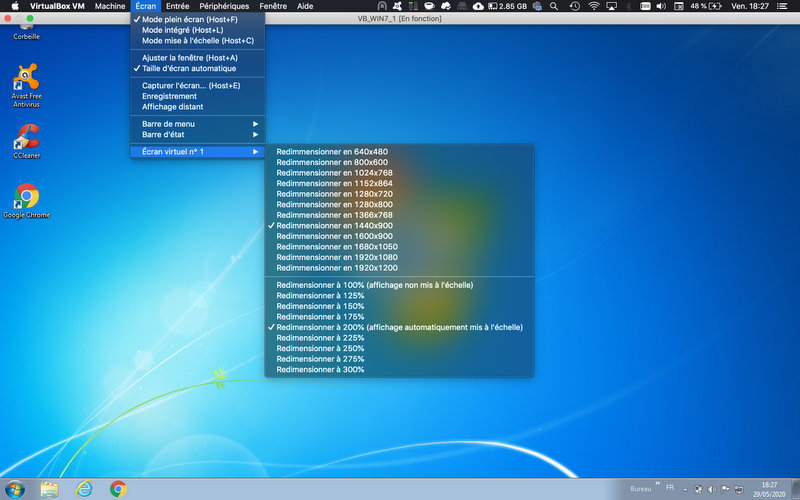The height and width of the screenshot is (500, 800).
Task: Select Capturer l'écran... (Host+E)
Action: (197, 85)
